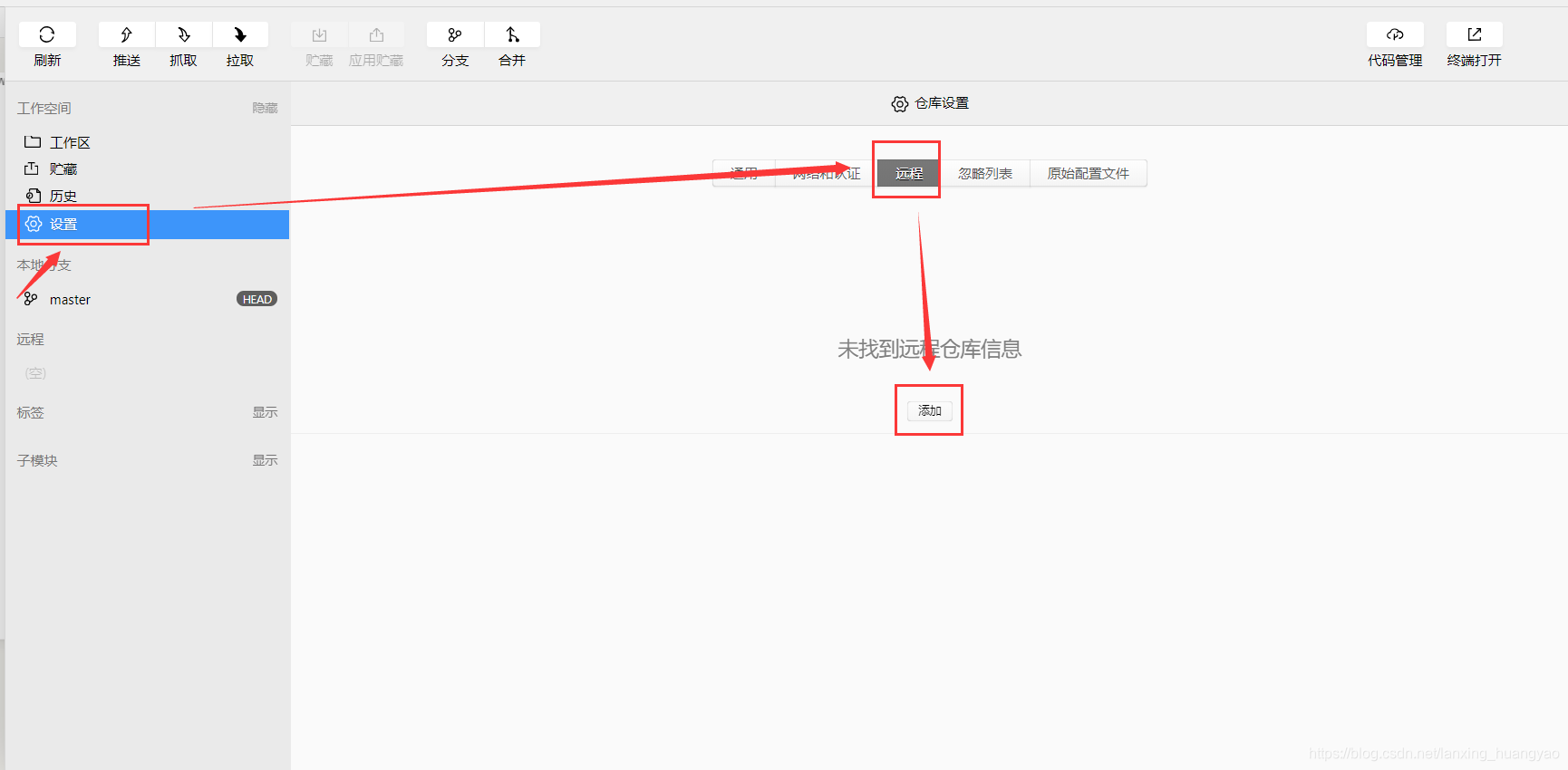The height and width of the screenshot is (770, 1568).
Task: Switch to the 网络和认证 tab
Action: (826, 173)
